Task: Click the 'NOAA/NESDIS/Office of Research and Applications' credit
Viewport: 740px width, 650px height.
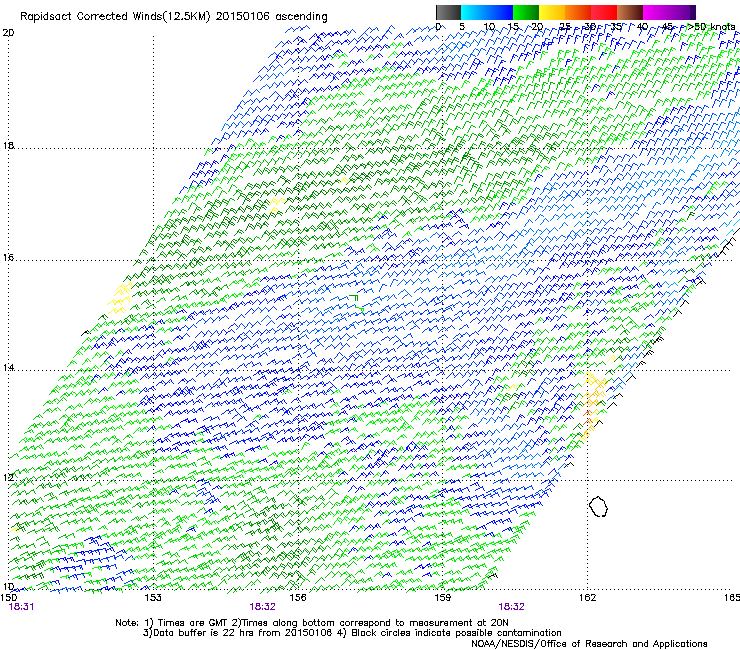Action: (589, 643)
